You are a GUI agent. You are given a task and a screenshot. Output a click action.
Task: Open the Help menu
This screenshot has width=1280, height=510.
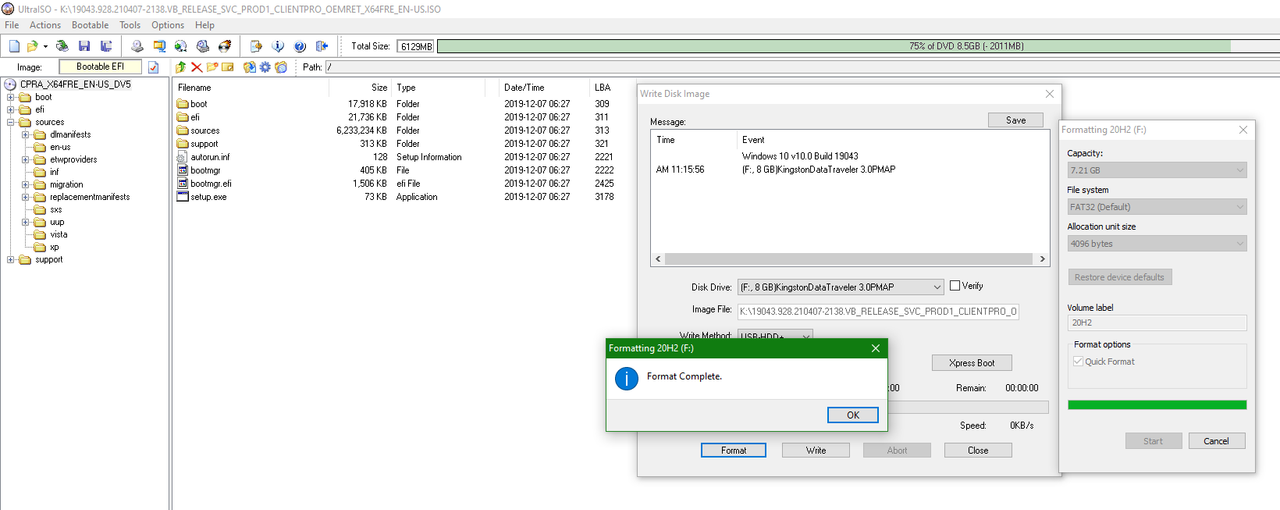click(x=205, y=25)
